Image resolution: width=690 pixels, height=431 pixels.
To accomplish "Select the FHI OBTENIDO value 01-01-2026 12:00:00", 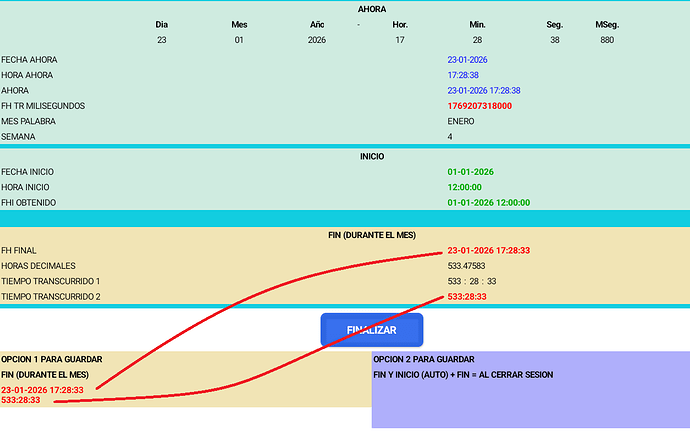I will [488, 203].
